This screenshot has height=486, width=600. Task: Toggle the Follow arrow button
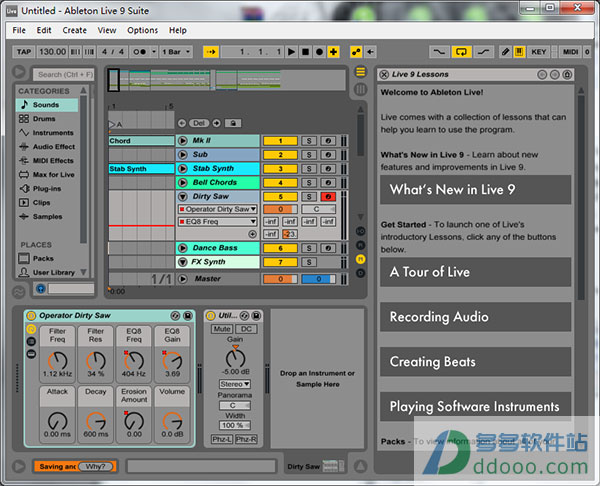click(x=211, y=52)
